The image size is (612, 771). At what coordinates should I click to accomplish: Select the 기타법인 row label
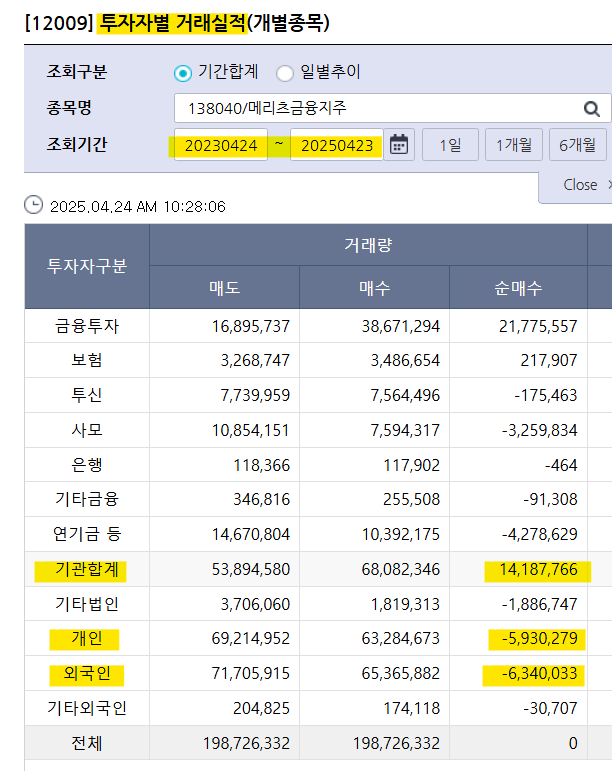(87, 604)
